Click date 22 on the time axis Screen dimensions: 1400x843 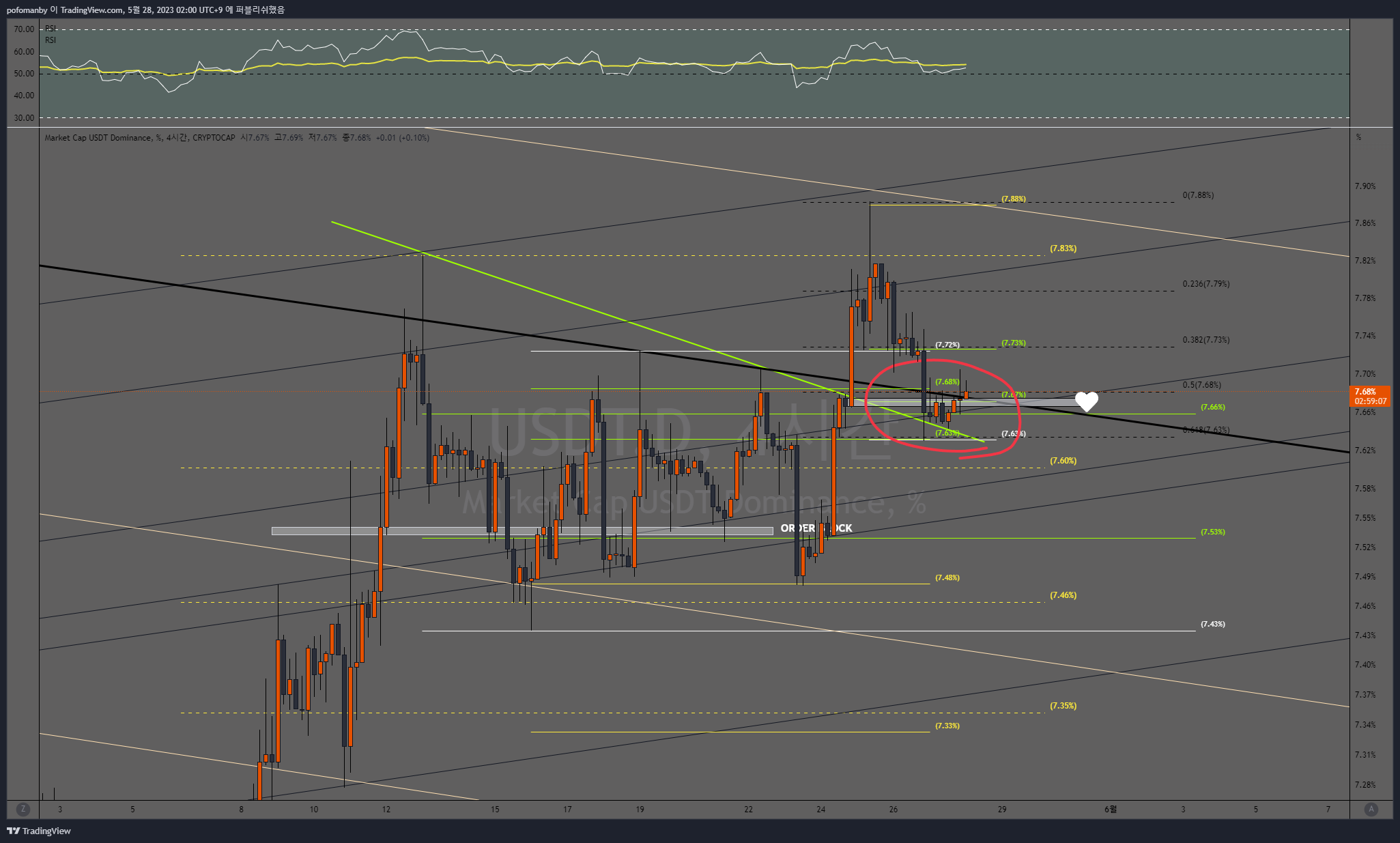pyautogui.click(x=749, y=810)
